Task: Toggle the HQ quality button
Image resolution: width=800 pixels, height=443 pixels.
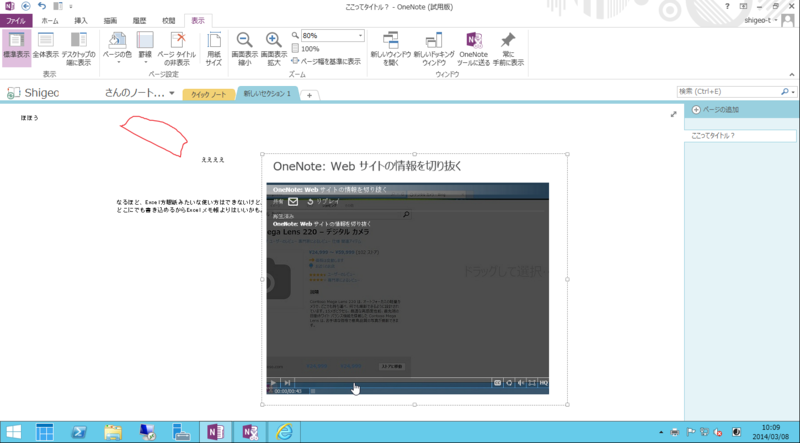Action: (543, 383)
